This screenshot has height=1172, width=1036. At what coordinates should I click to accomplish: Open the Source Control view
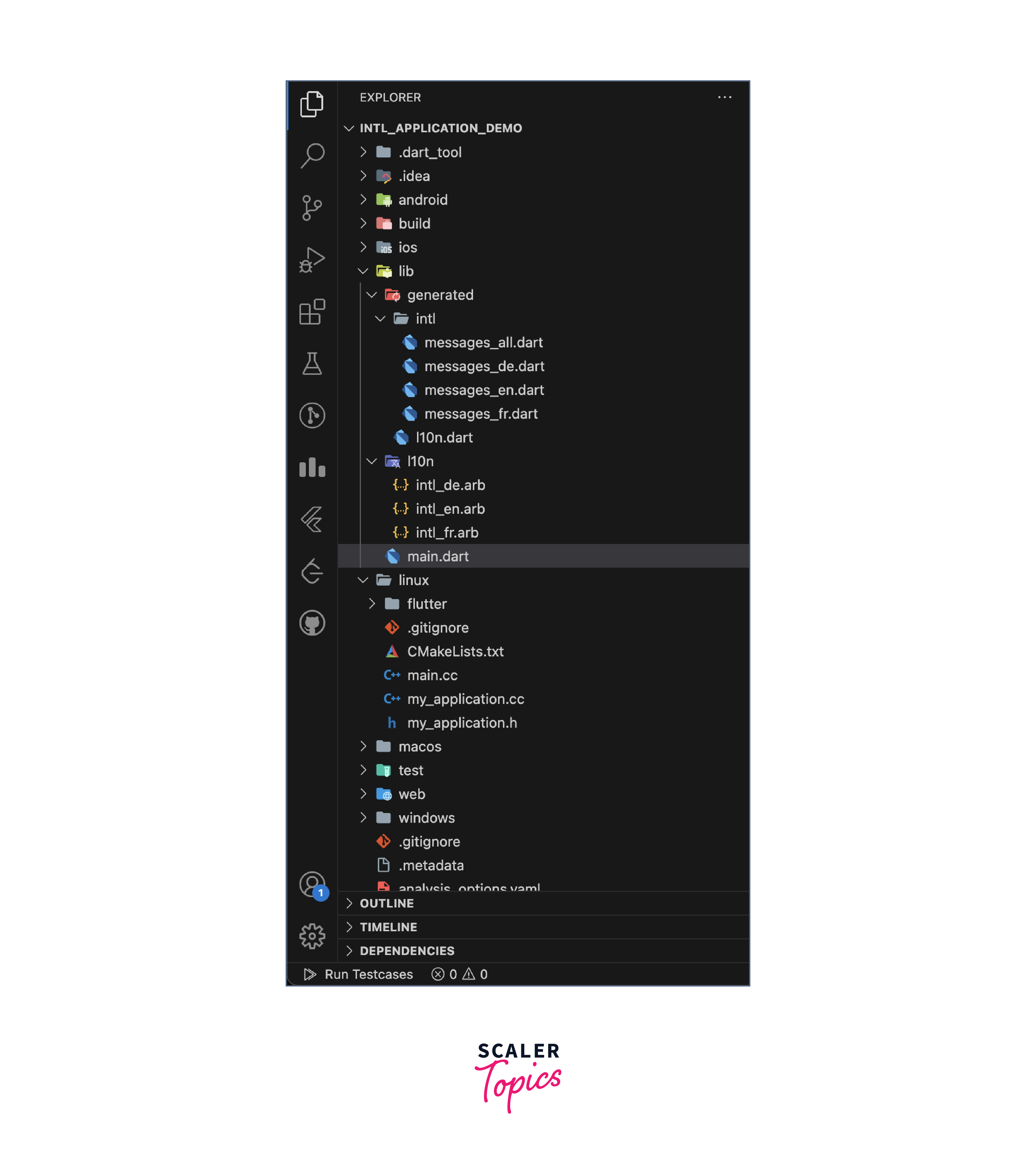(x=312, y=208)
